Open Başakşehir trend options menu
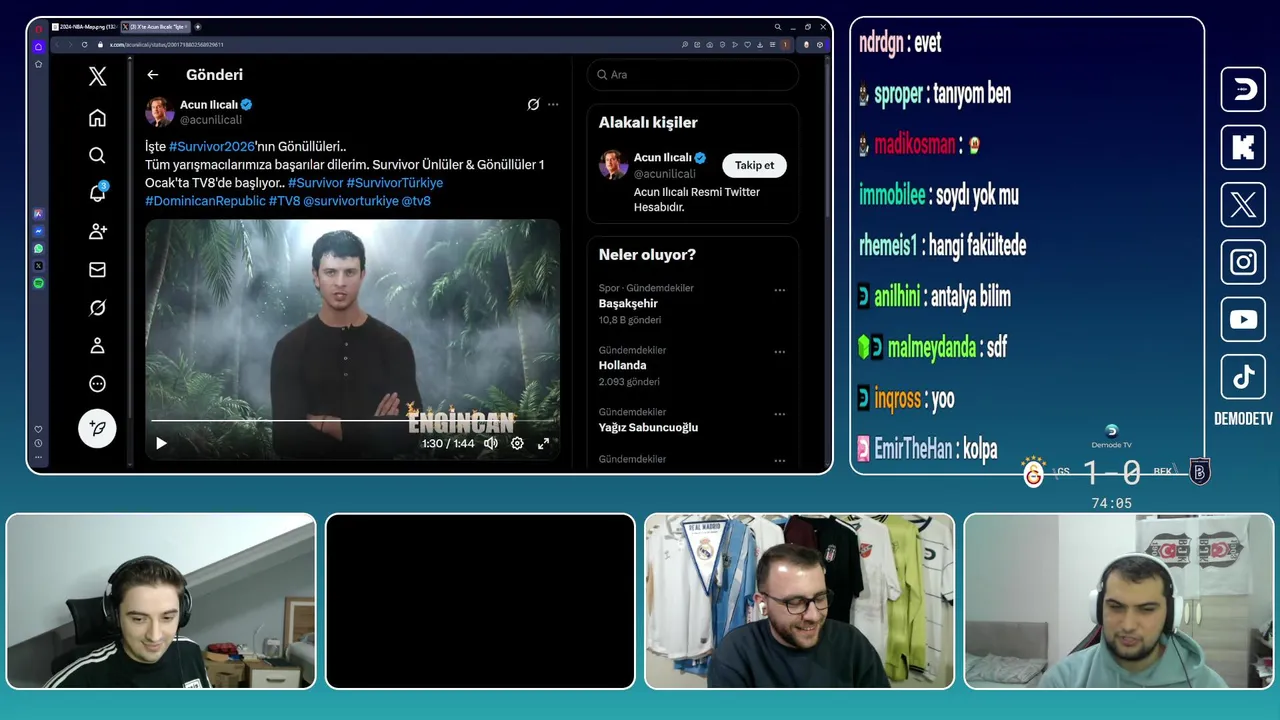Screen dimensions: 1280x720 (779, 290)
